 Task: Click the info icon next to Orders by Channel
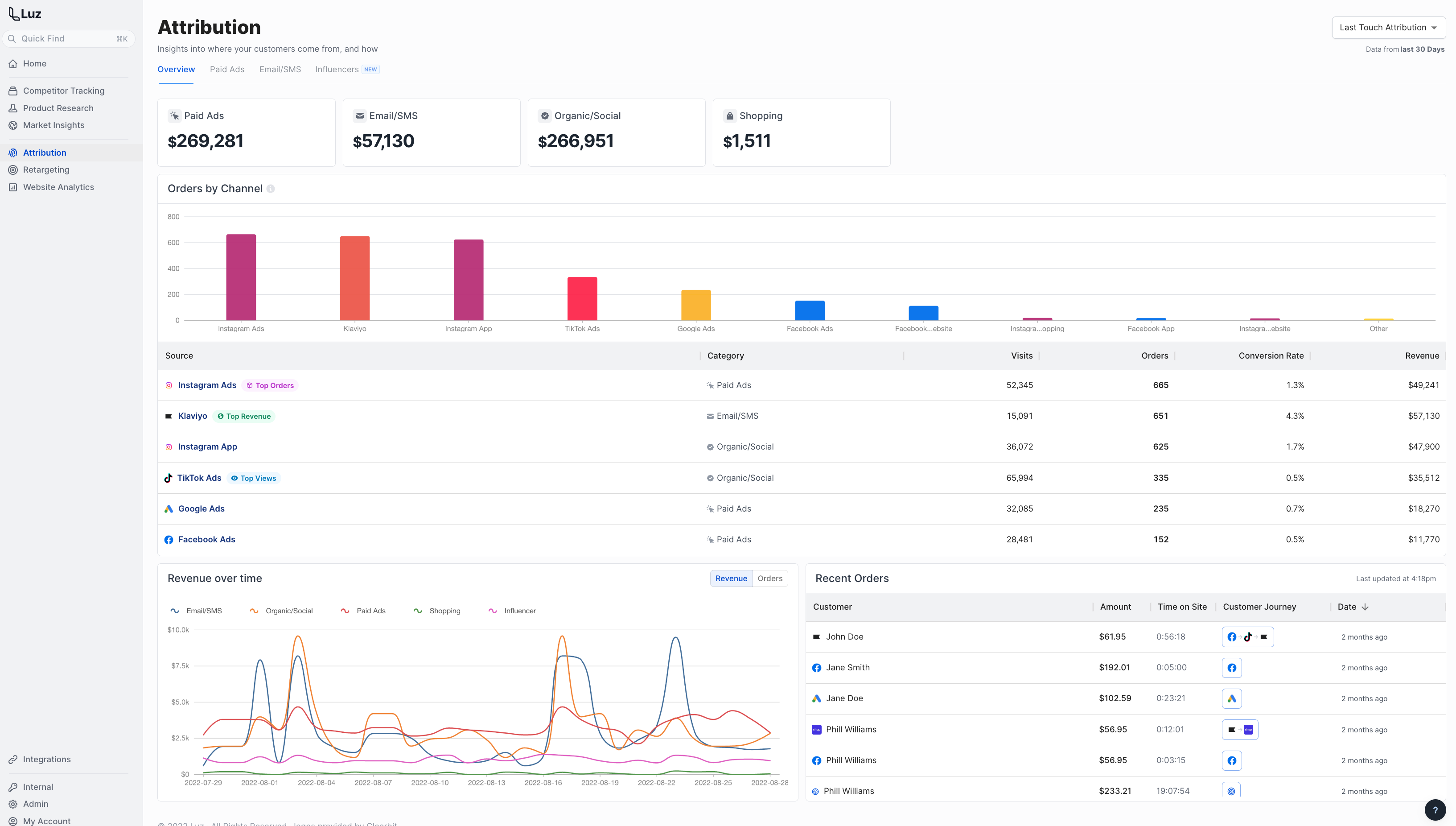[271, 188]
